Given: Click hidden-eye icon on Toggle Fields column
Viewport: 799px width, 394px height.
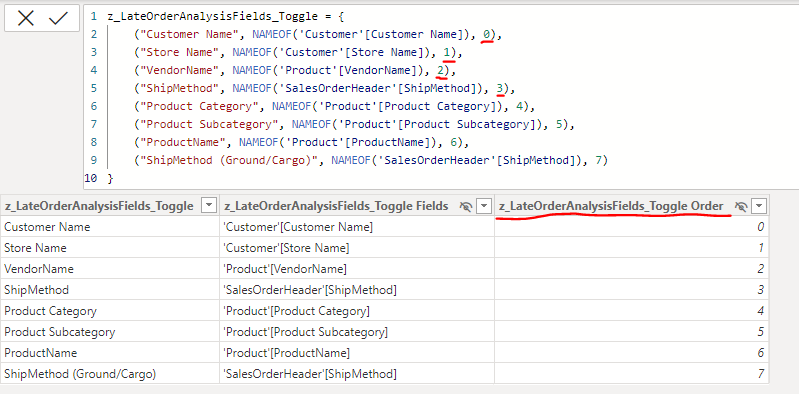Looking at the screenshot, I should click(466, 206).
